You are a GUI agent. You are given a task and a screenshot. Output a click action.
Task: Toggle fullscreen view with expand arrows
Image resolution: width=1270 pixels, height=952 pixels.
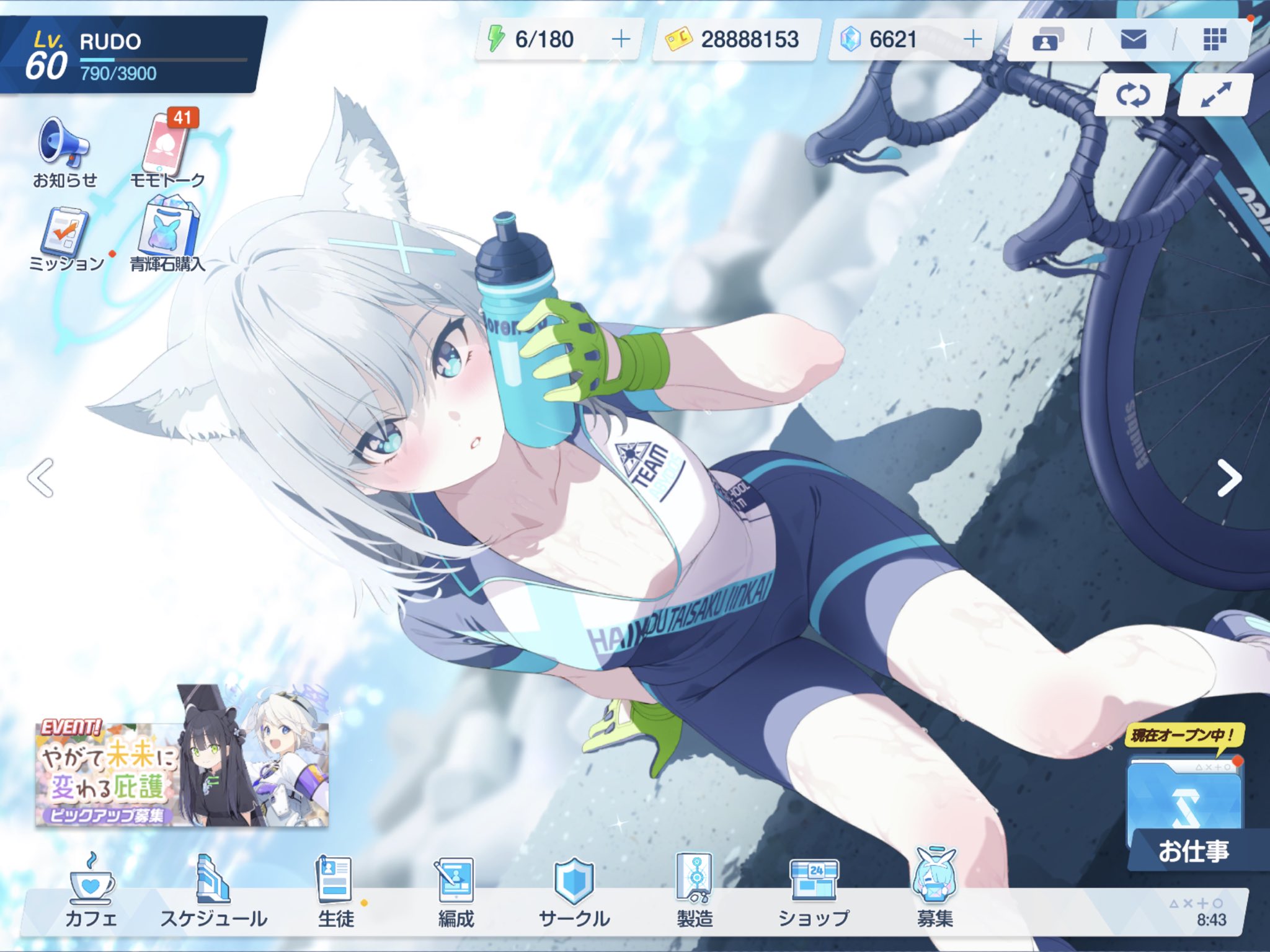[x=1215, y=95]
